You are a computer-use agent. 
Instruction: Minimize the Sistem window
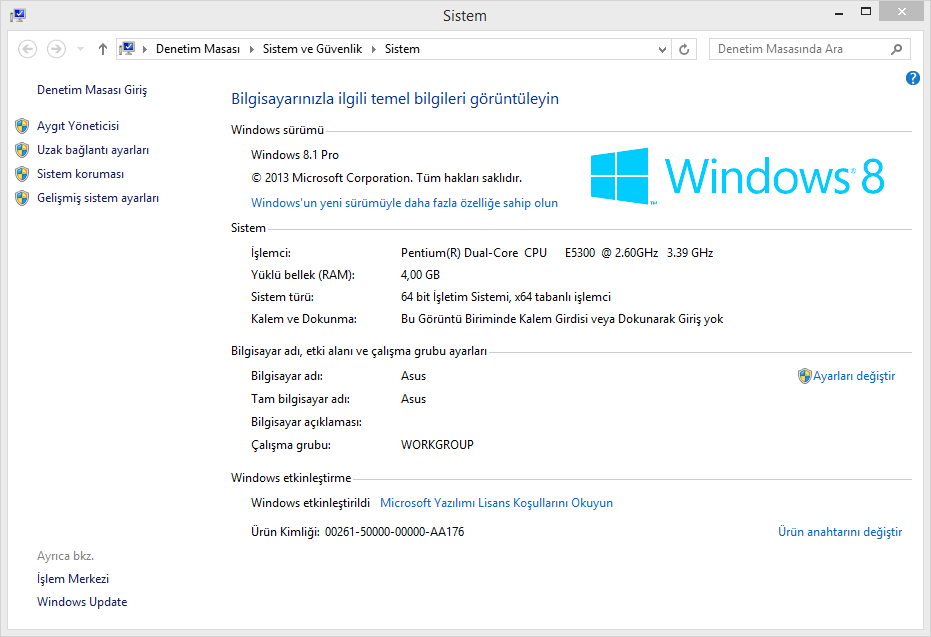tap(839, 12)
